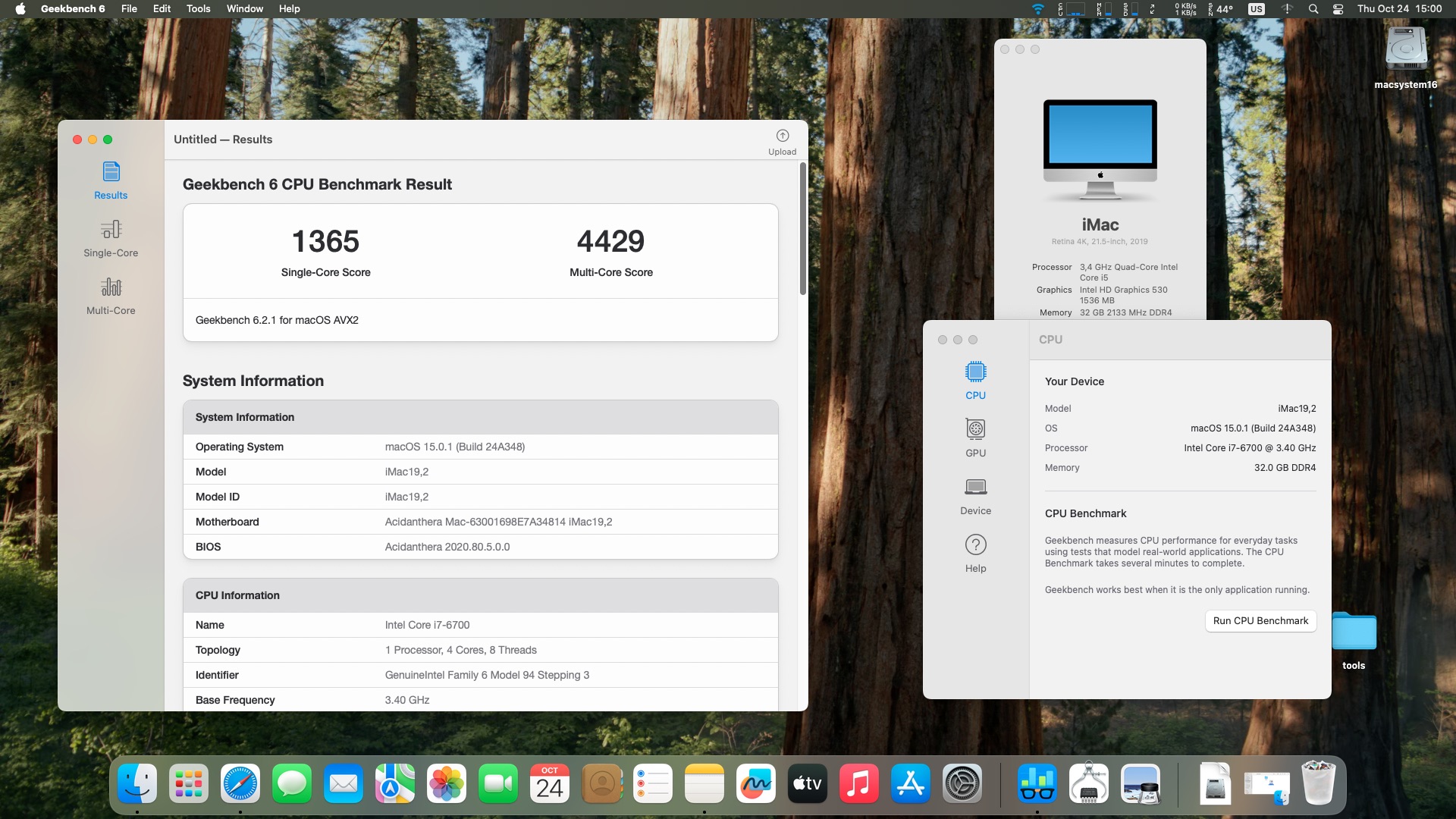Click the results window vertical scrollbar
This screenshot has height=819, width=1456.
[803, 228]
